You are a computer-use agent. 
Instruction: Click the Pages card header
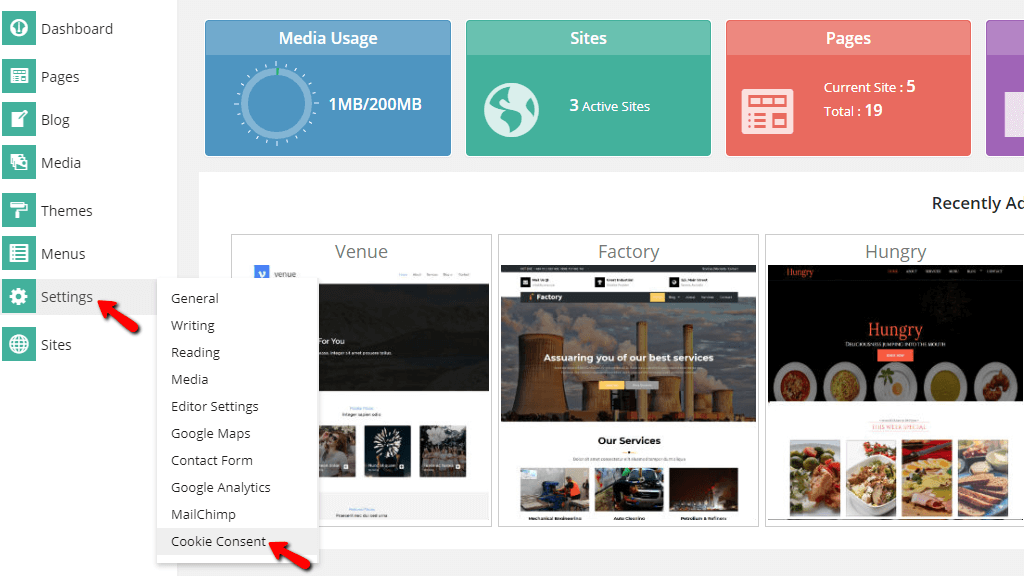click(x=848, y=38)
